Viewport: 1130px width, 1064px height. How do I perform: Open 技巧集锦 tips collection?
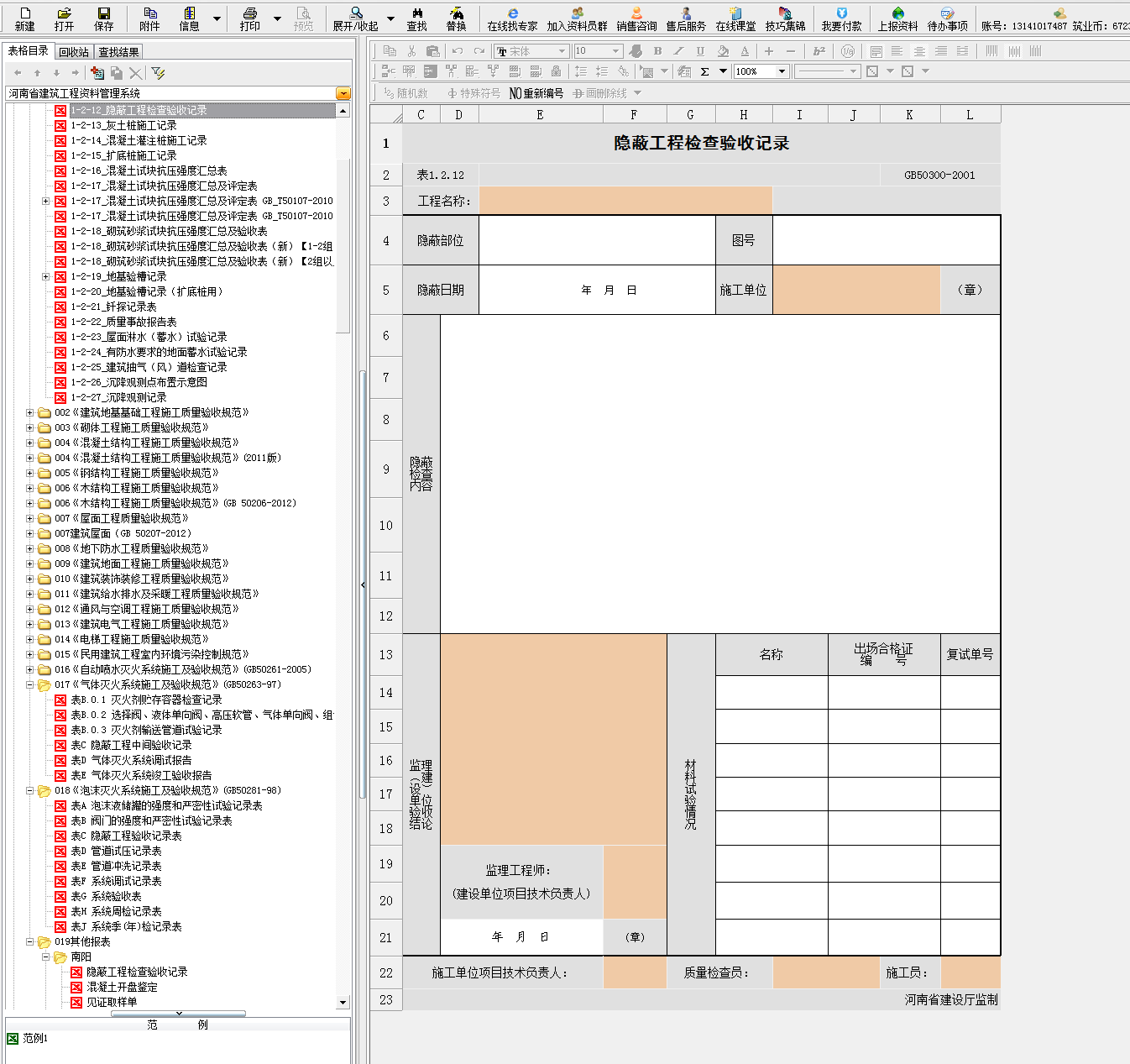click(x=785, y=18)
